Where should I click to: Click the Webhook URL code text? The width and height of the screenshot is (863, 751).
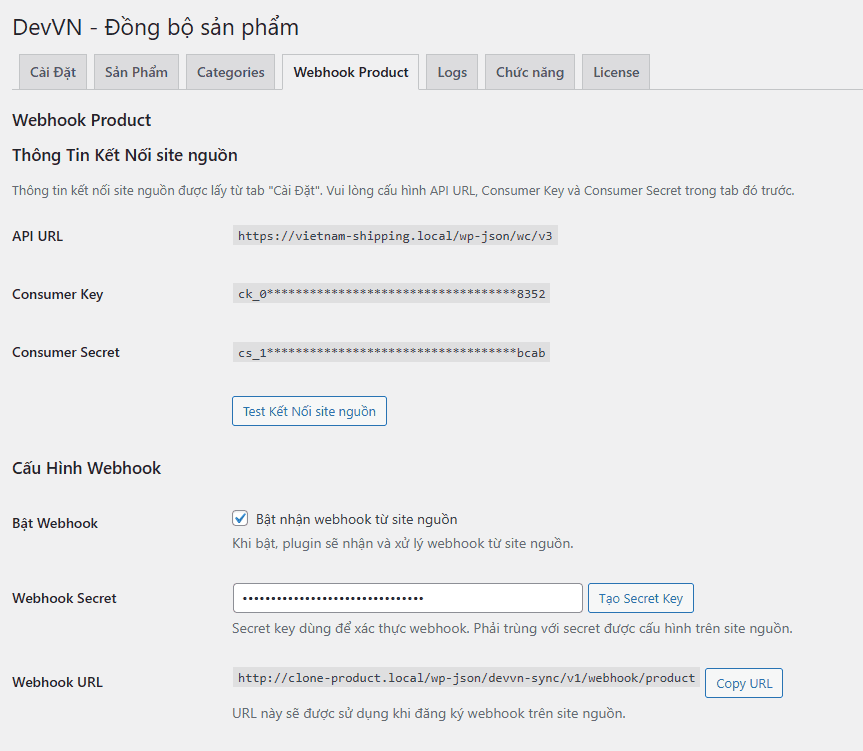[x=466, y=678]
